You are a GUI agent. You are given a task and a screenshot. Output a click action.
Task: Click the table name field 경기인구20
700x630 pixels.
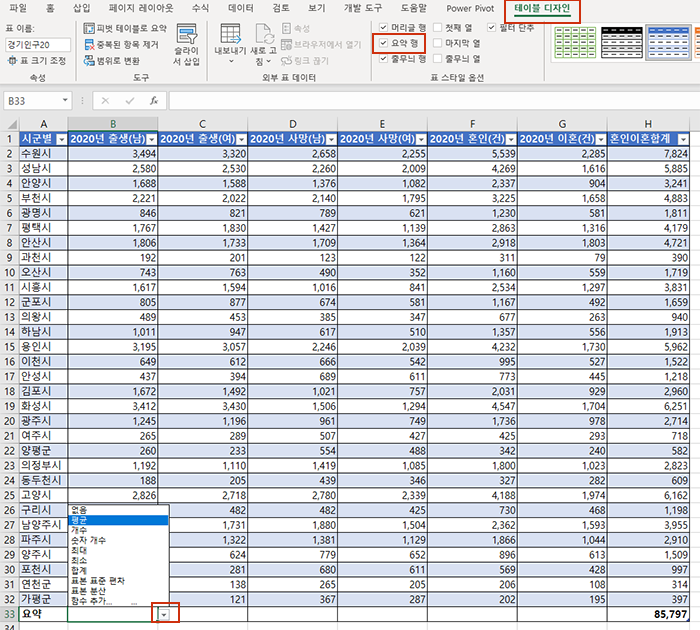pos(38,45)
